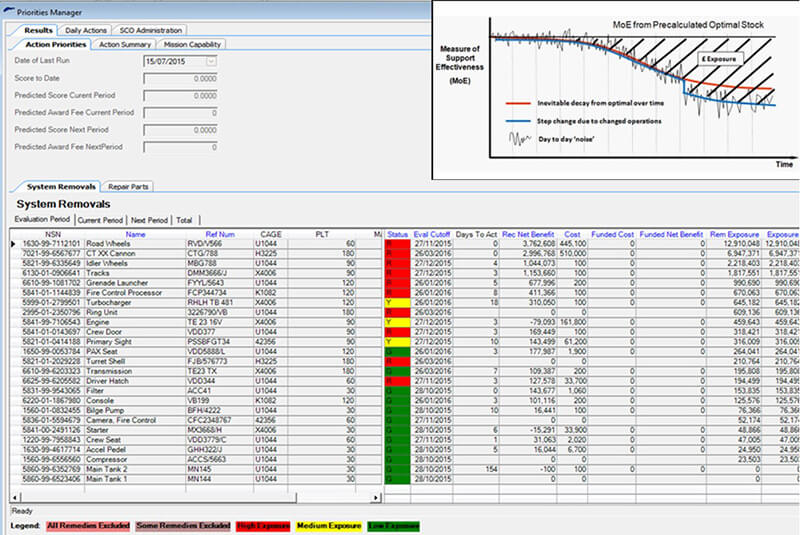Click the yellow status cell for Turbocharger
The image size is (800, 535).
click(397, 302)
